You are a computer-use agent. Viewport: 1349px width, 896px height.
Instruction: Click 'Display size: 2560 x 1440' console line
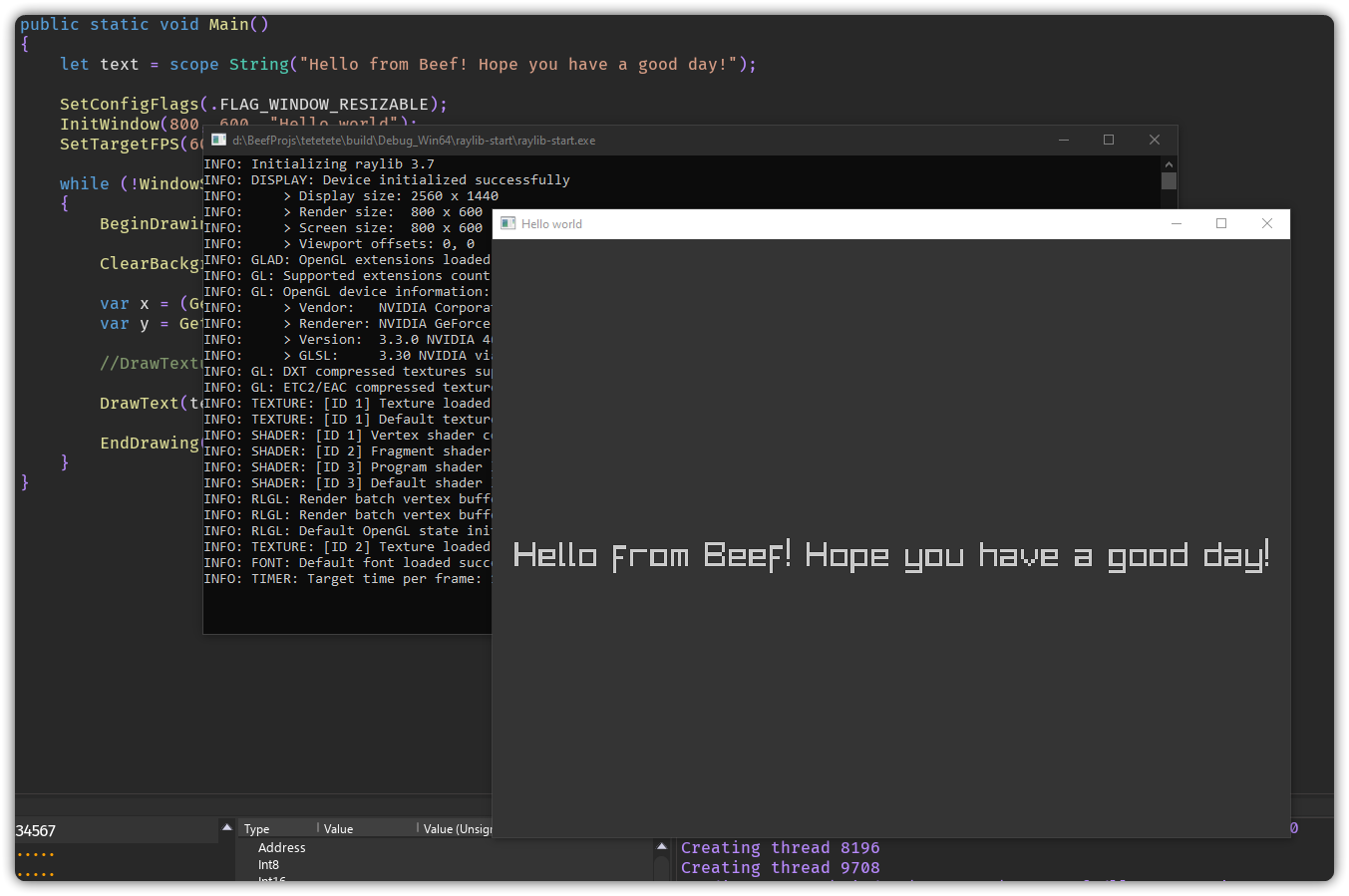tap(351, 196)
